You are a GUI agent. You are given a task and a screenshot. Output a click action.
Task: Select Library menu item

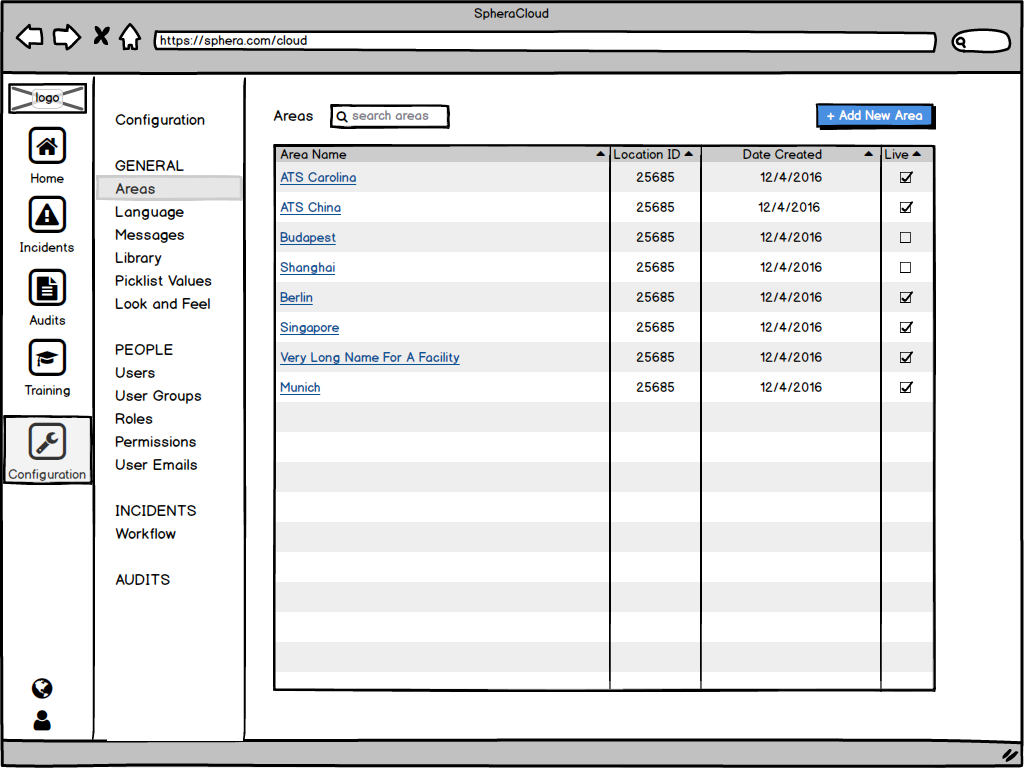pyautogui.click(x=138, y=258)
